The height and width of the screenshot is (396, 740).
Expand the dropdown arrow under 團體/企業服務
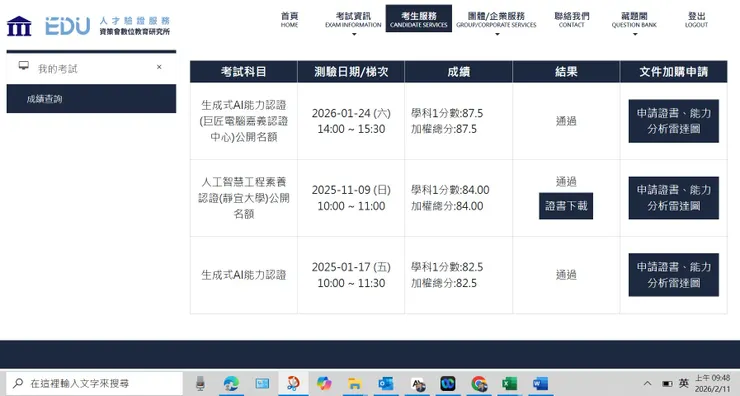pyautogui.click(x=497, y=34)
